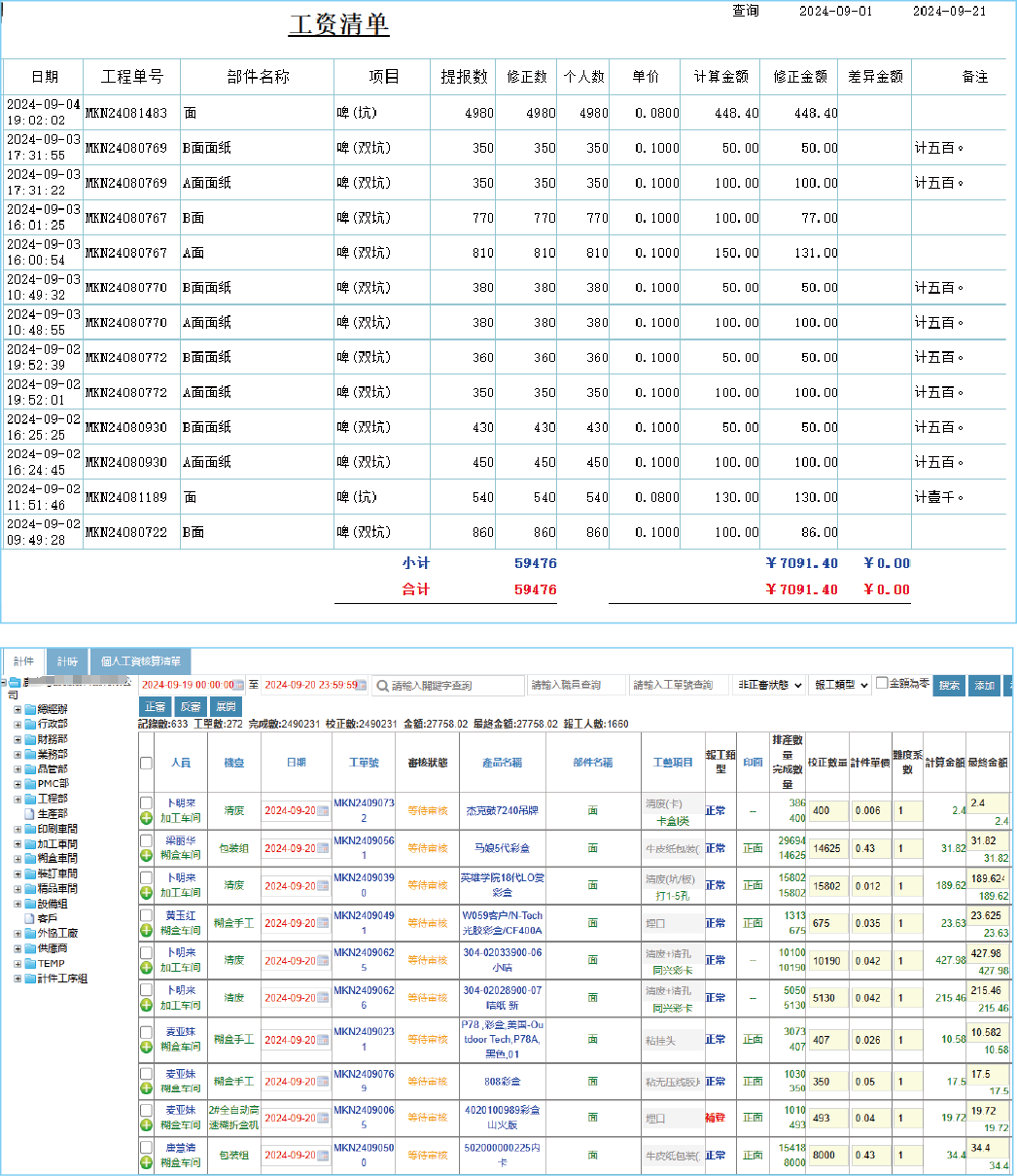Expand the 糊盒車間 tree node
Screen dimensions: 1017x1176
(18, 859)
